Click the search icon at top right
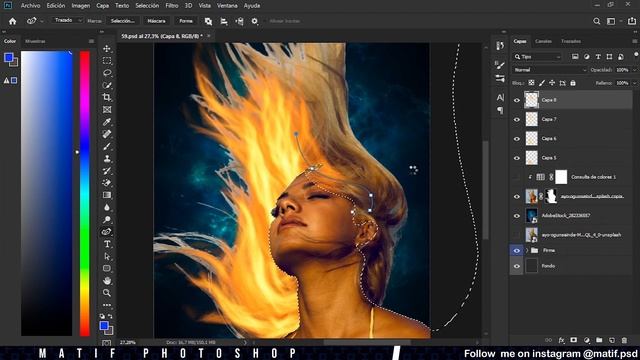 (x=596, y=21)
